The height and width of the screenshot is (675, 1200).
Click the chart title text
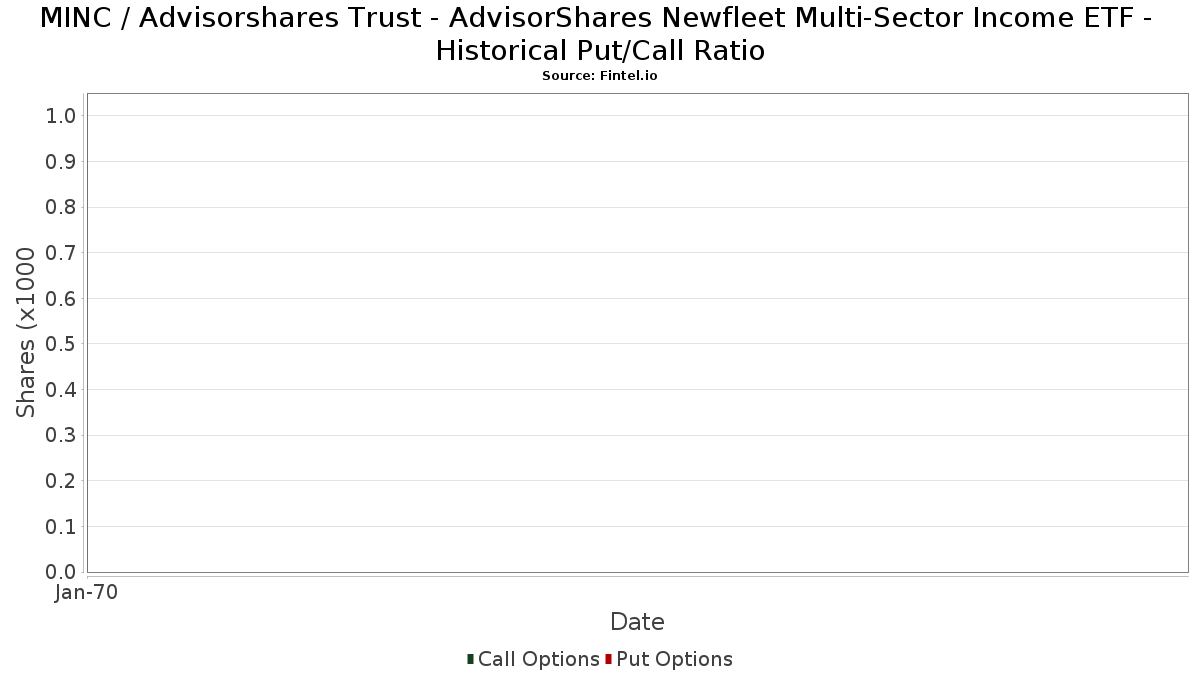tap(600, 33)
